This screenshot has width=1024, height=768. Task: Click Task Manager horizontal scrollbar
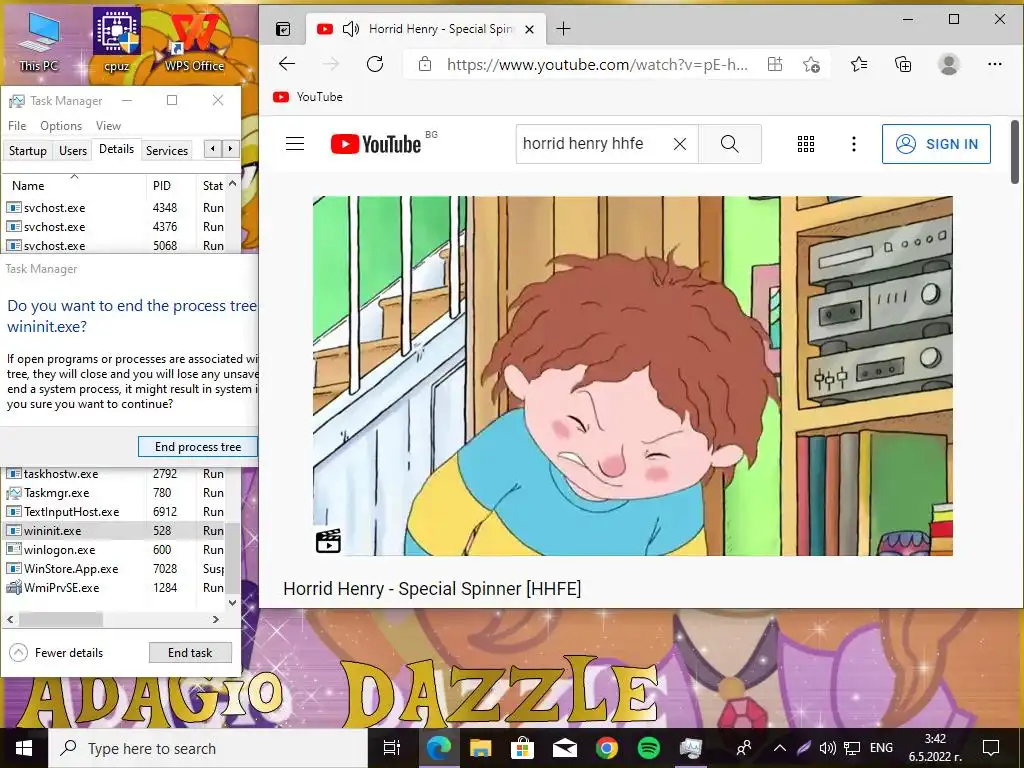pos(61,618)
